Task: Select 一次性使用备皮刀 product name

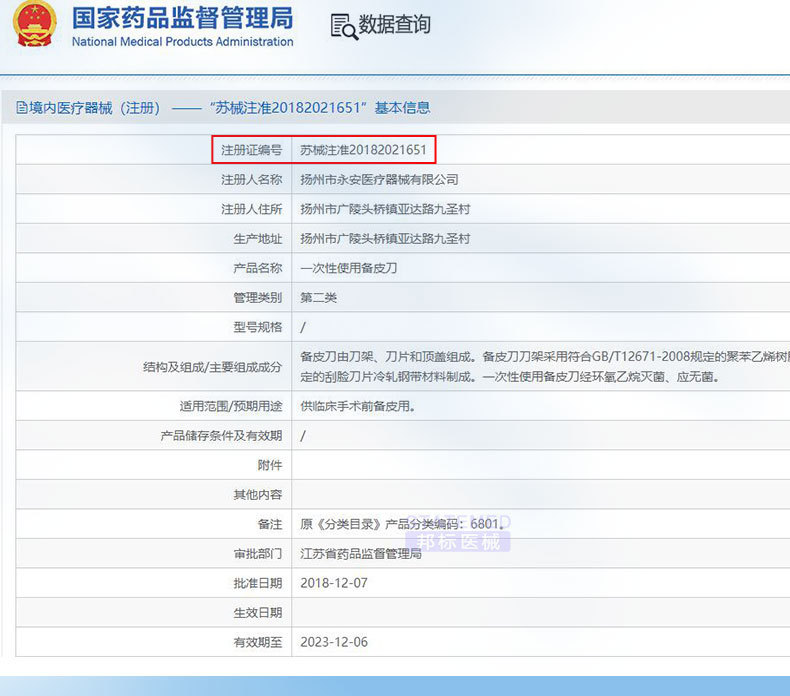Action: [349, 268]
